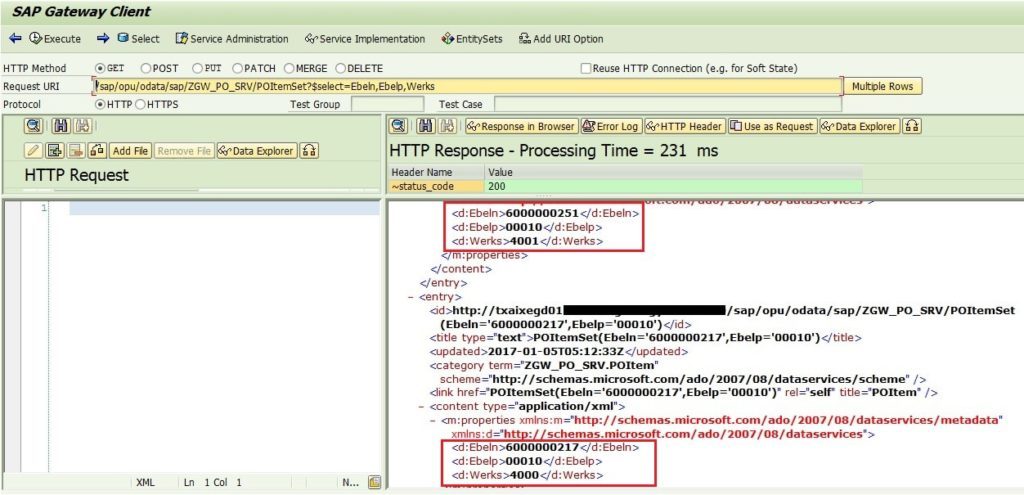Open EntitySets from the toolbar

pos(472,39)
